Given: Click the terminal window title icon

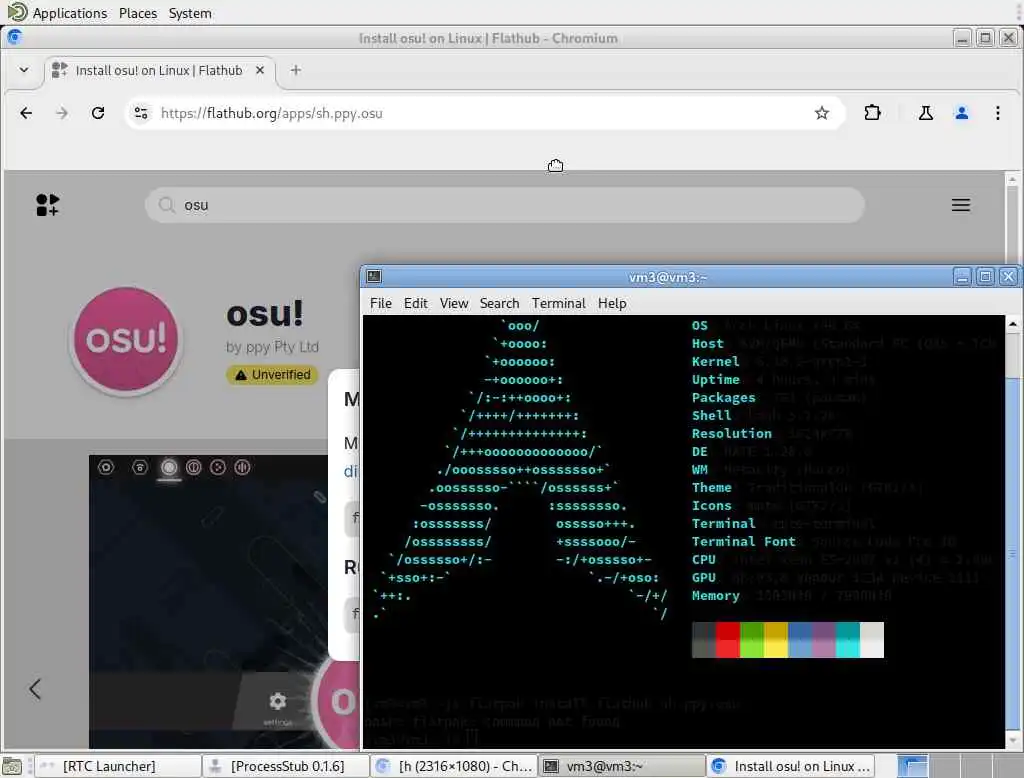Looking at the screenshot, I should click(374, 276).
